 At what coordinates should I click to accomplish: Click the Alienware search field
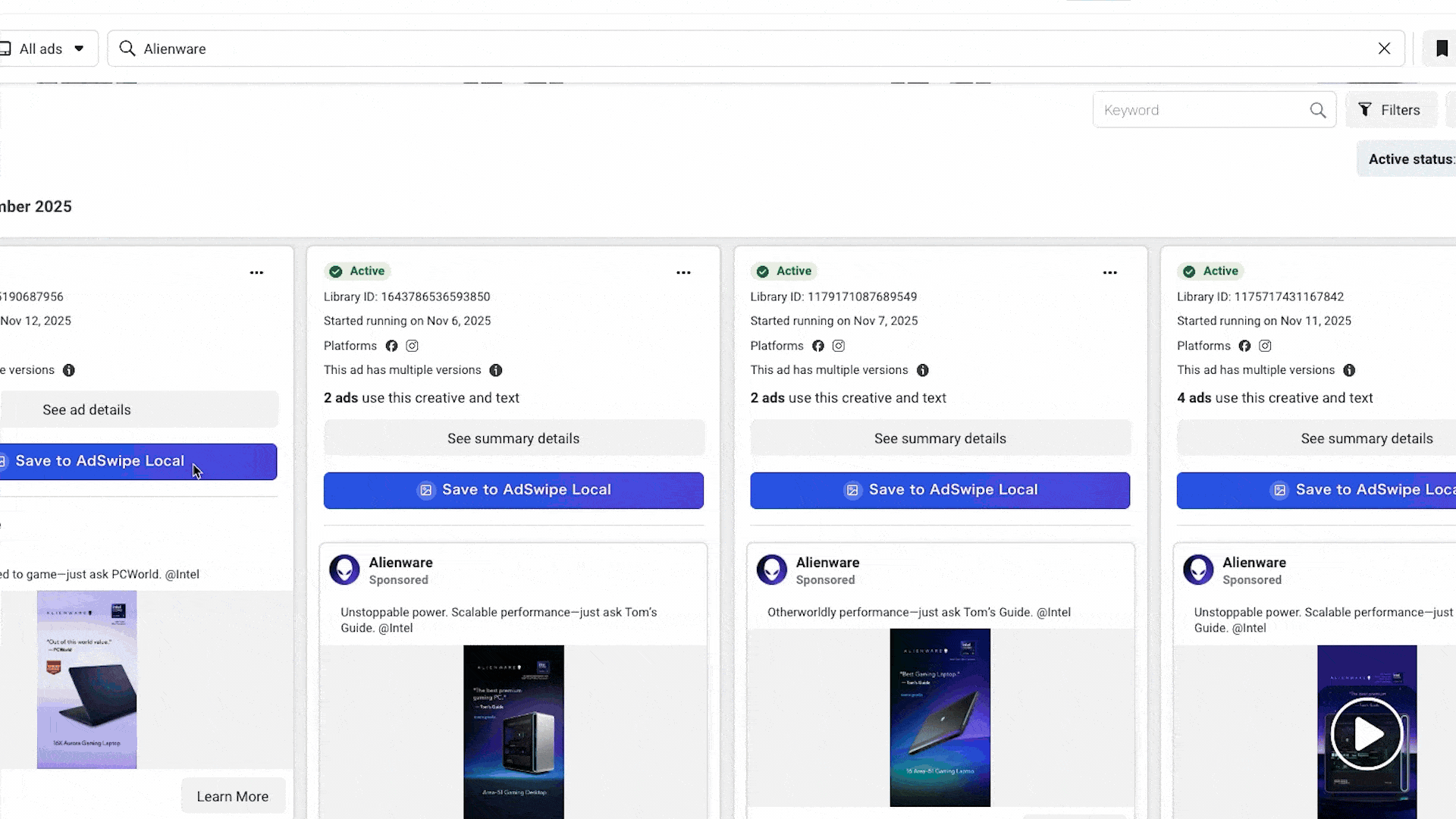755,49
